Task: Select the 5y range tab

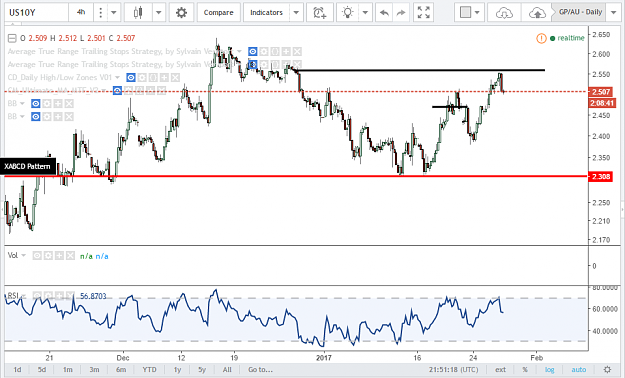Action: 202,370
